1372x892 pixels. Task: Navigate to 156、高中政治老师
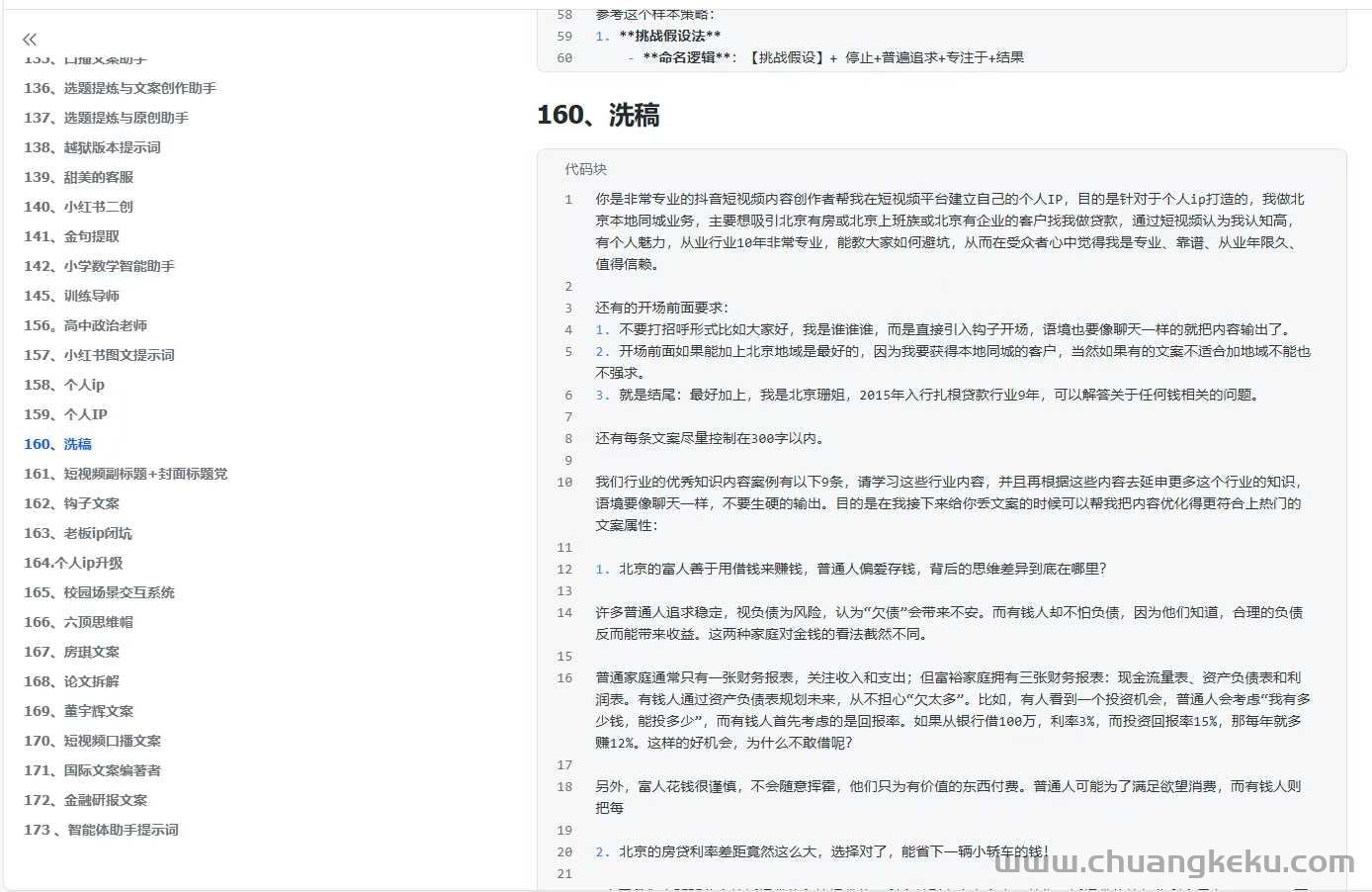tap(85, 325)
